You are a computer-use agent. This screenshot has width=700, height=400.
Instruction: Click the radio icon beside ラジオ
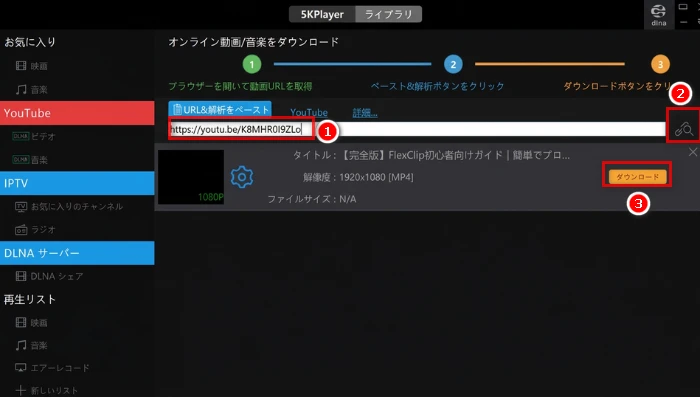click(21, 230)
